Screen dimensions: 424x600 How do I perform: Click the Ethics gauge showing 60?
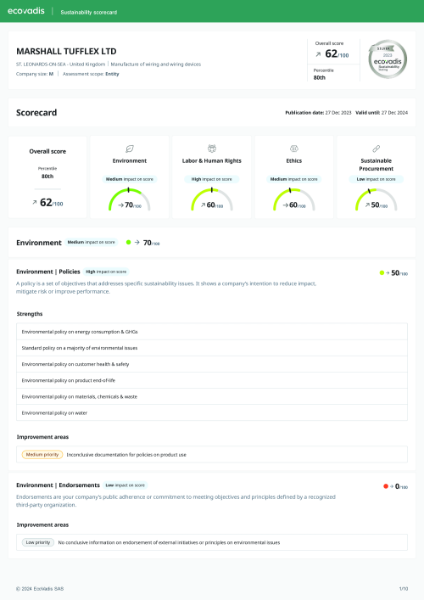tap(294, 199)
